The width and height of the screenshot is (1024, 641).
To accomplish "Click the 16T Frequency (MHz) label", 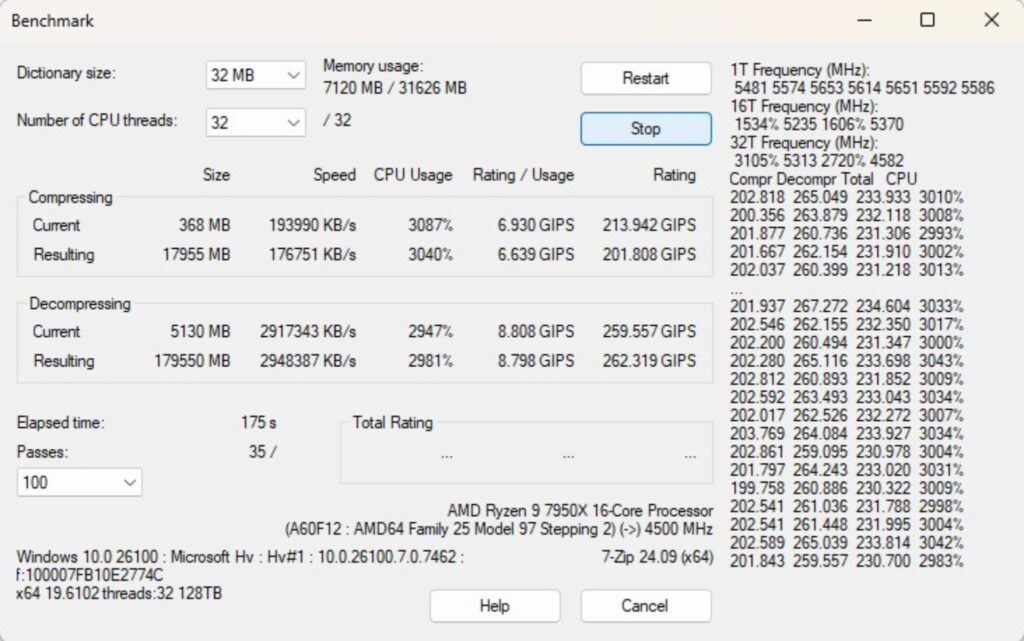I will point(804,106).
